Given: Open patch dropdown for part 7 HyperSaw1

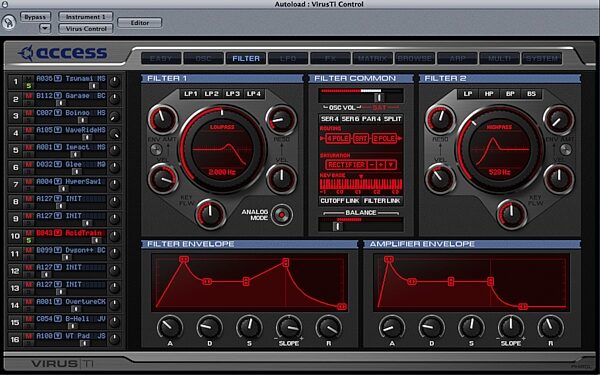Looking at the screenshot, I should (x=58, y=181).
